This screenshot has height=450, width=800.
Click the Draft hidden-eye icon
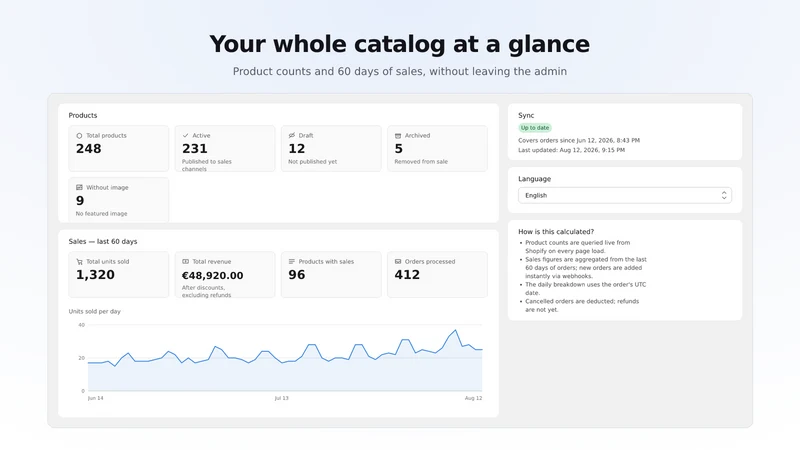pos(291,136)
